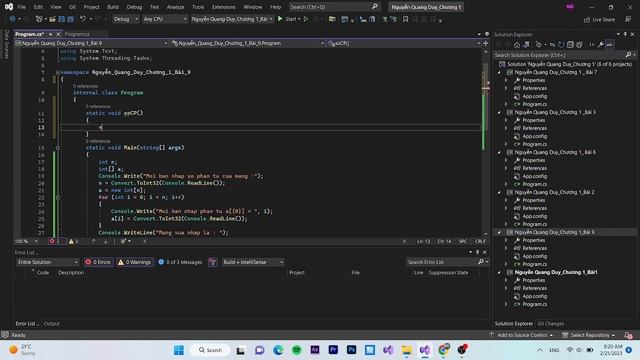Screen dimensions: 640x360
Task: Open the startup project dropdown
Action: point(232,19)
